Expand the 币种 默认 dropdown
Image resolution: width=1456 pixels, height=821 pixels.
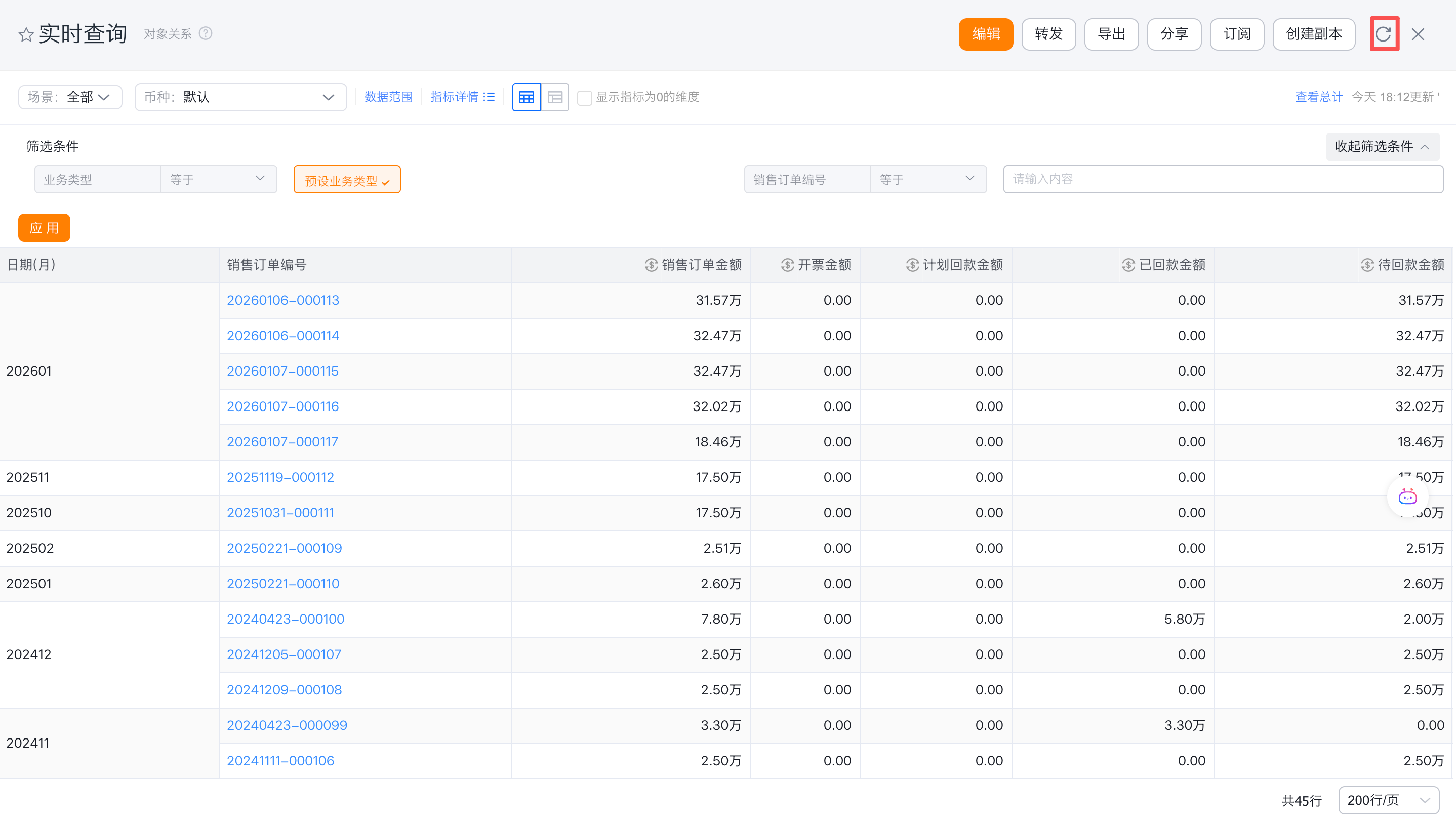[240, 97]
